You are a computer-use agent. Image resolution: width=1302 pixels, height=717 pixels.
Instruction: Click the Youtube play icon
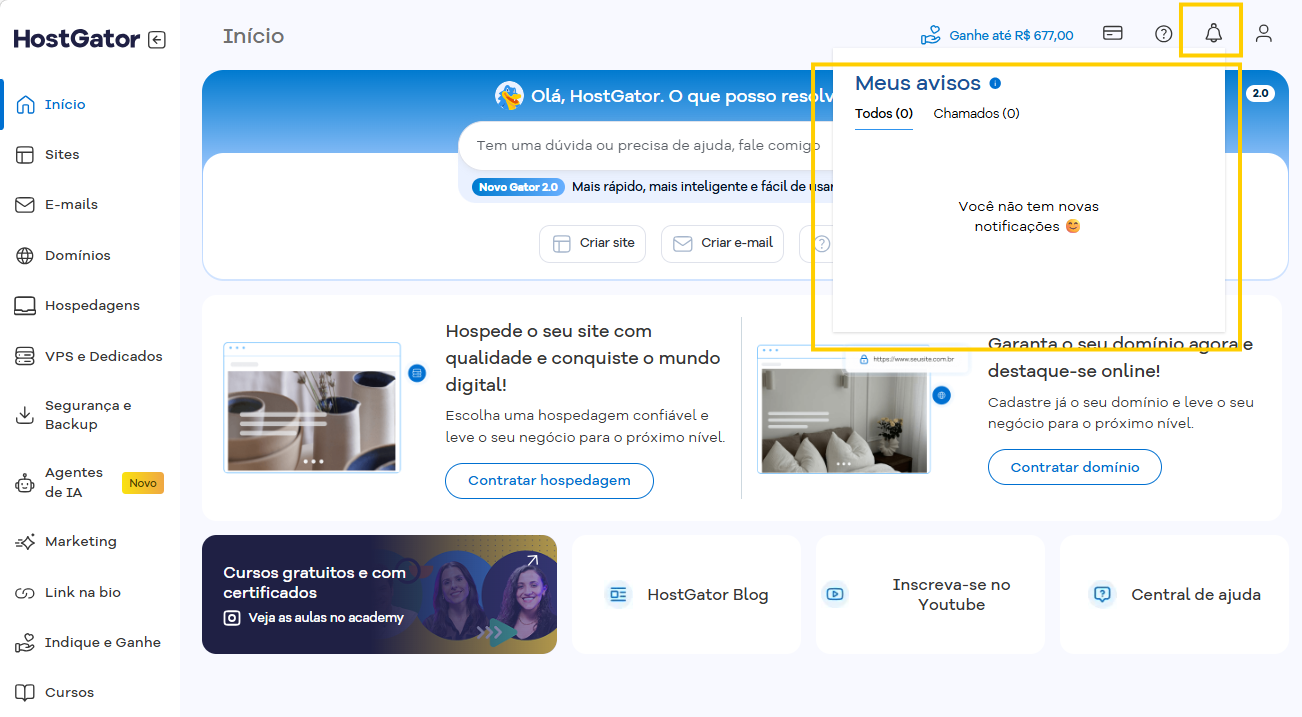pos(835,594)
